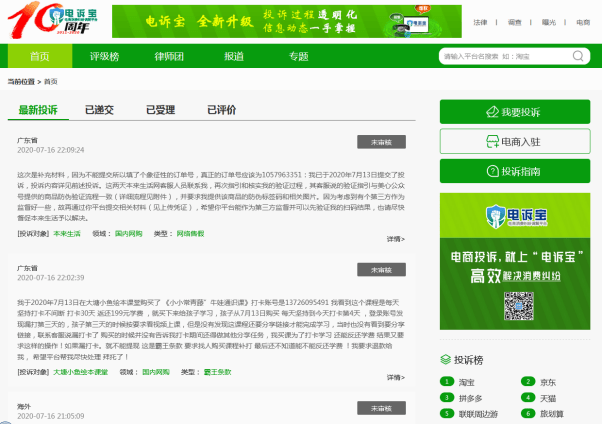Image resolution: width=602 pixels, height=424 pixels.
Task: Open the 本来生活 complaint target link
Action: (67, 234)
